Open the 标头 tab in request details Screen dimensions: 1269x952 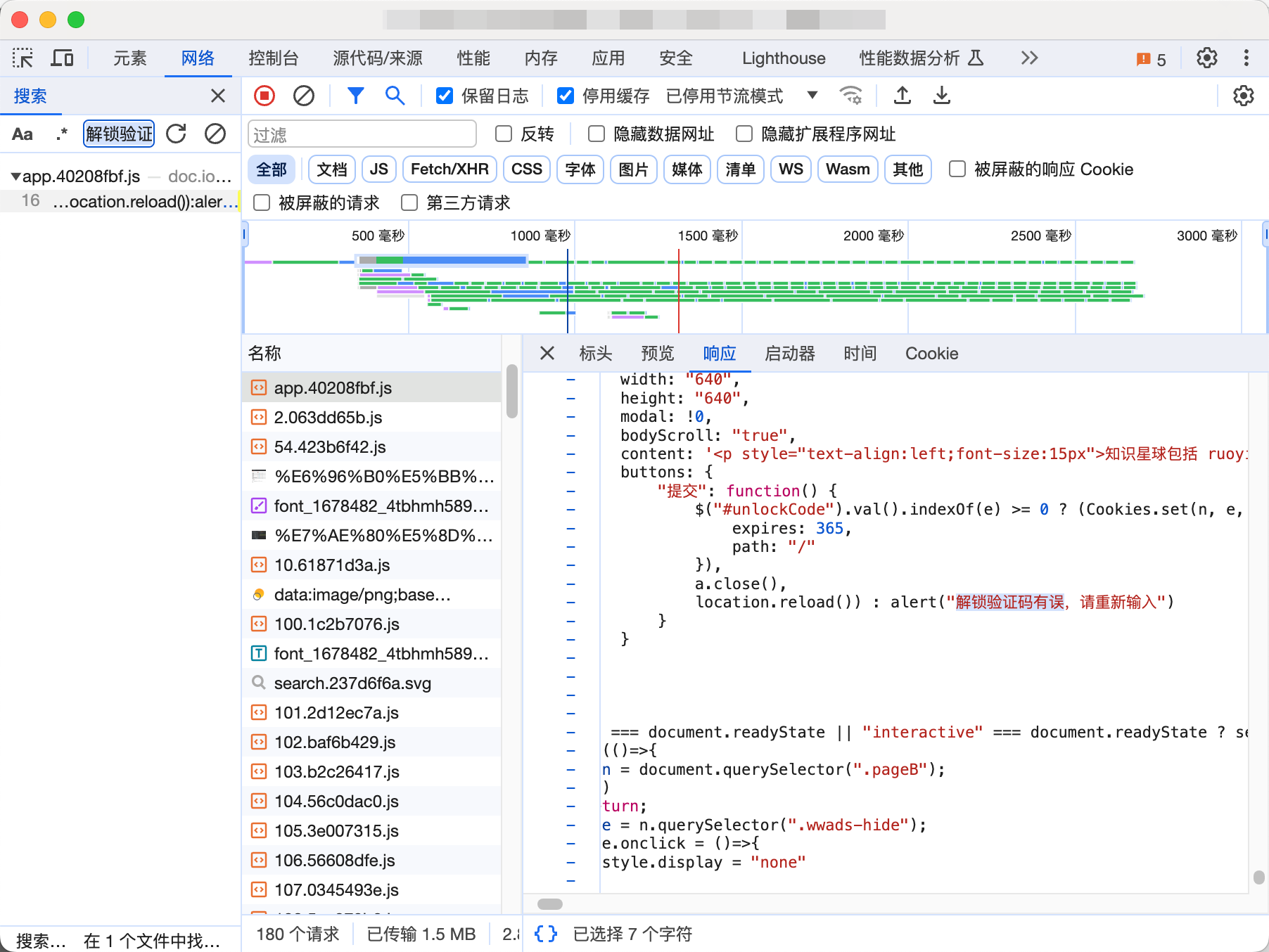tap(596, 354)
